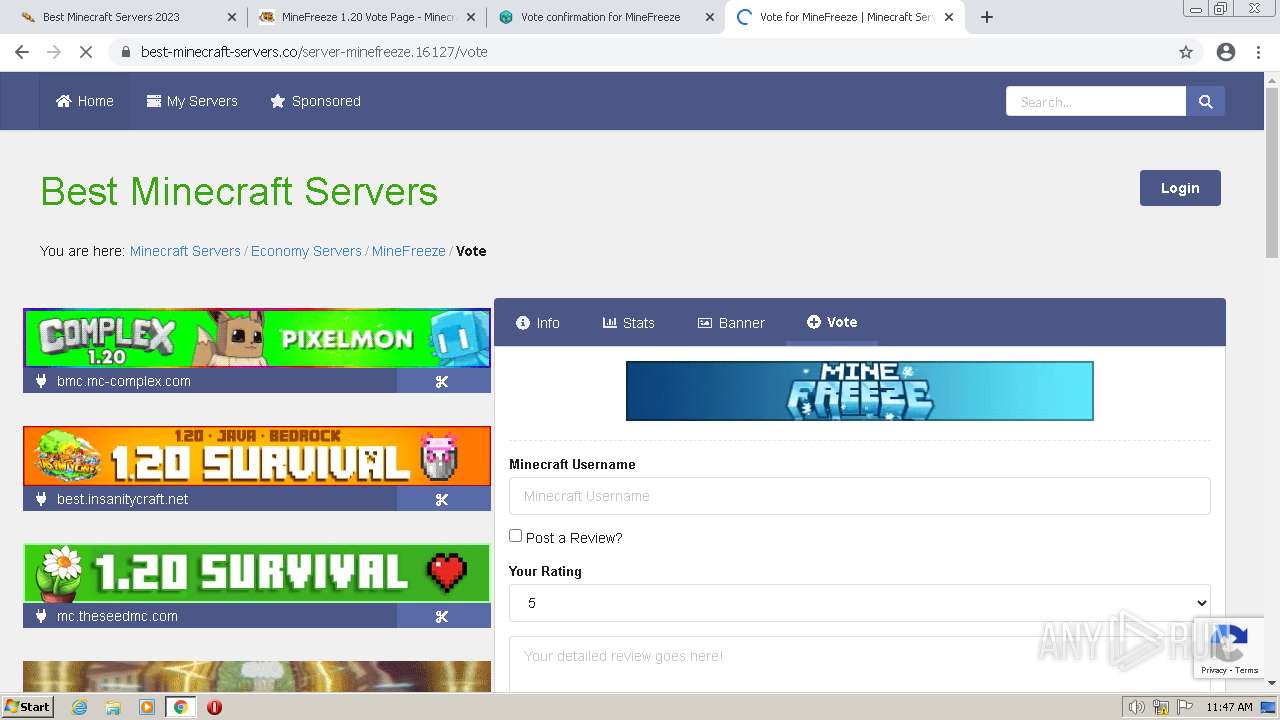
Task: Select the Vote tab
Action: tap(832, 322)
